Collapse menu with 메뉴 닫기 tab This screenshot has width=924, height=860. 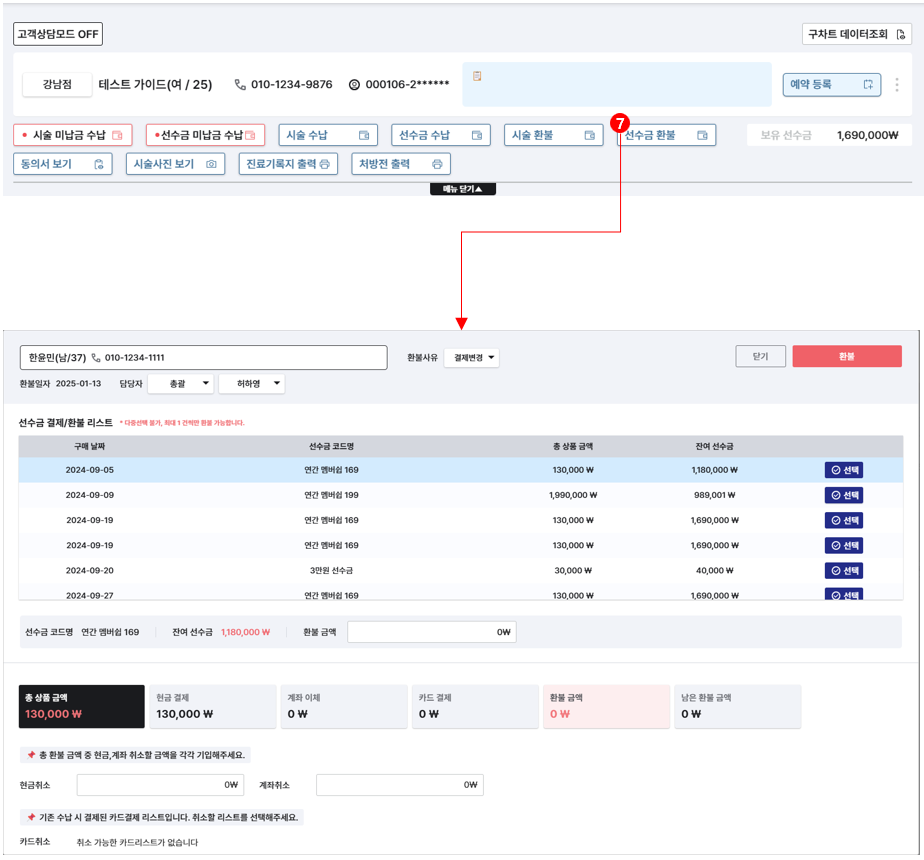click(x=462, y=189)
